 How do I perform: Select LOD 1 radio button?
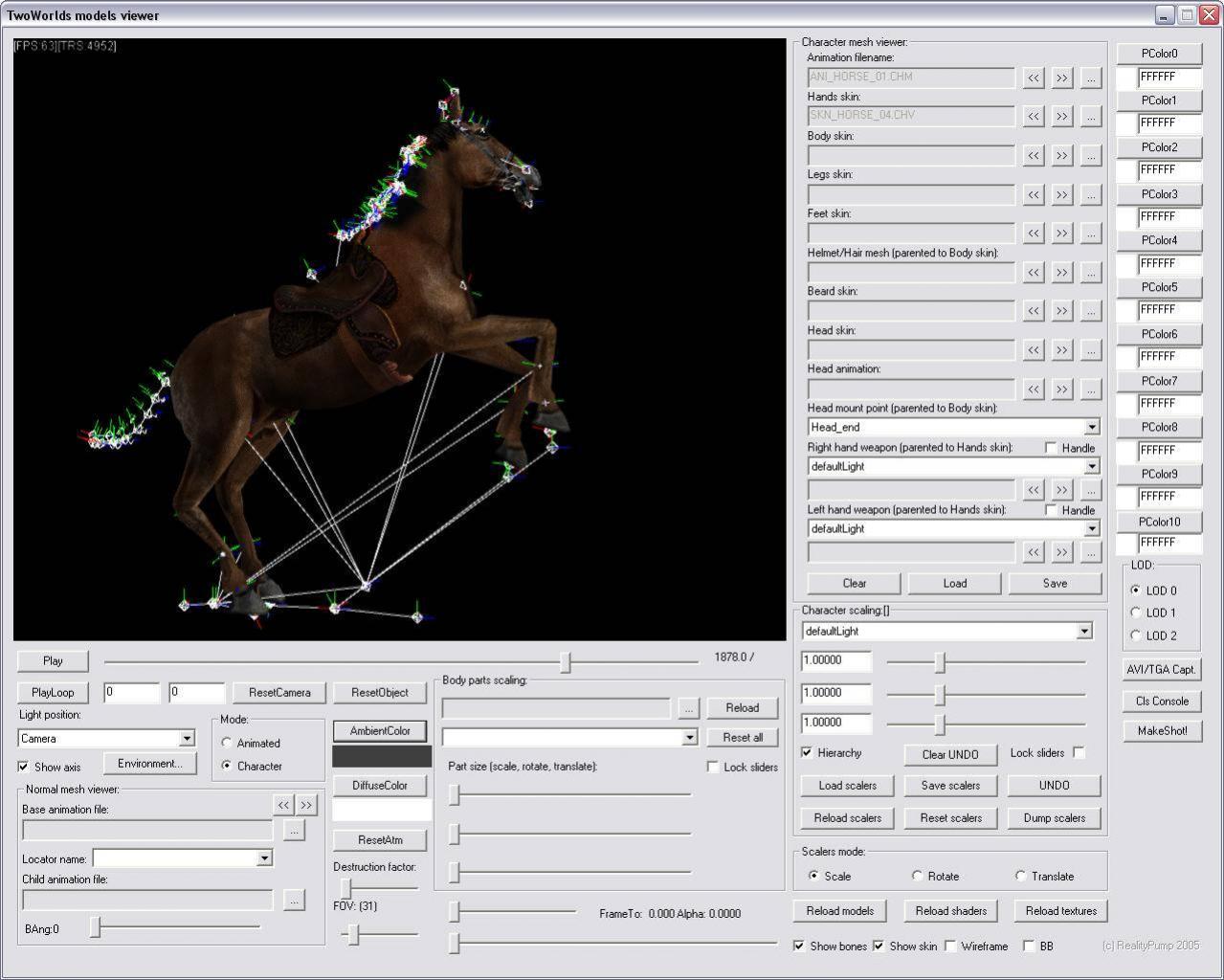click(x=1136, y=612)
